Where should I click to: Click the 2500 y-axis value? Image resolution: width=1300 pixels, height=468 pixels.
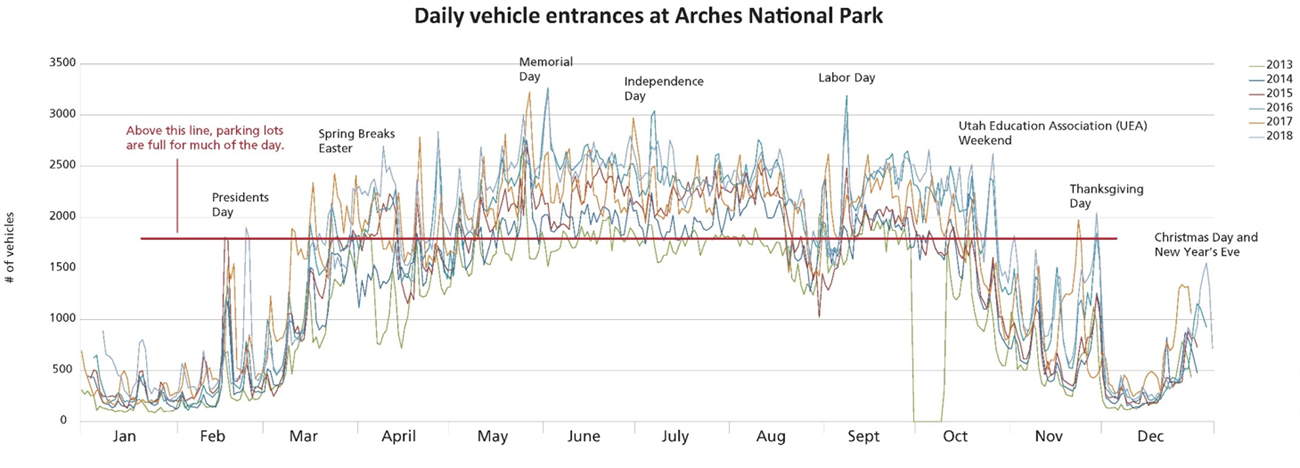[x=64, y=166]
